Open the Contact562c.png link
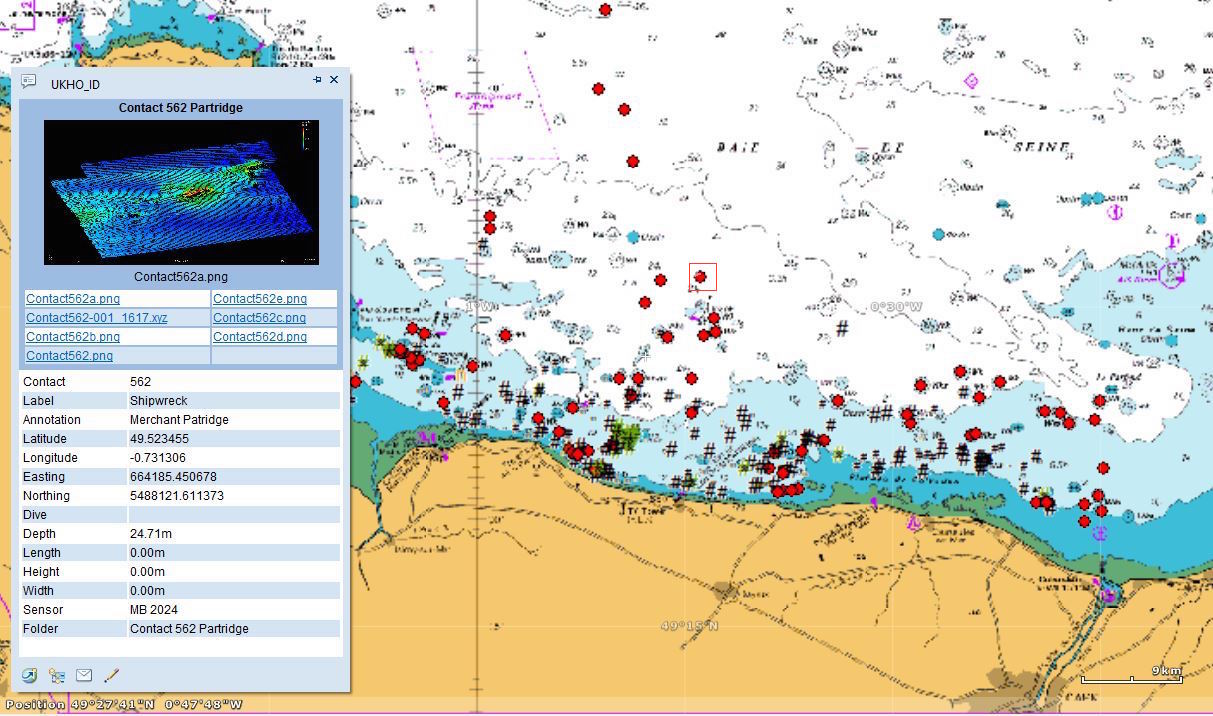 259,318
